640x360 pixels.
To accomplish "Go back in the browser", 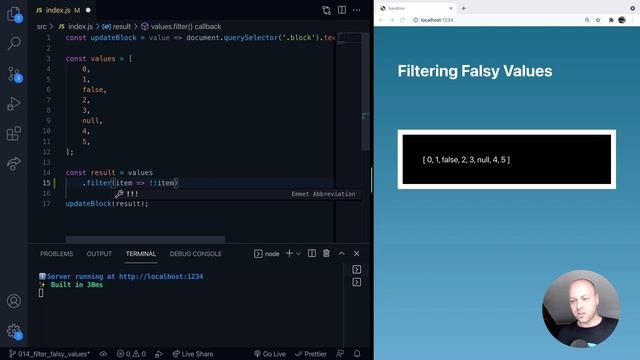I will click(x=381, y=20).
